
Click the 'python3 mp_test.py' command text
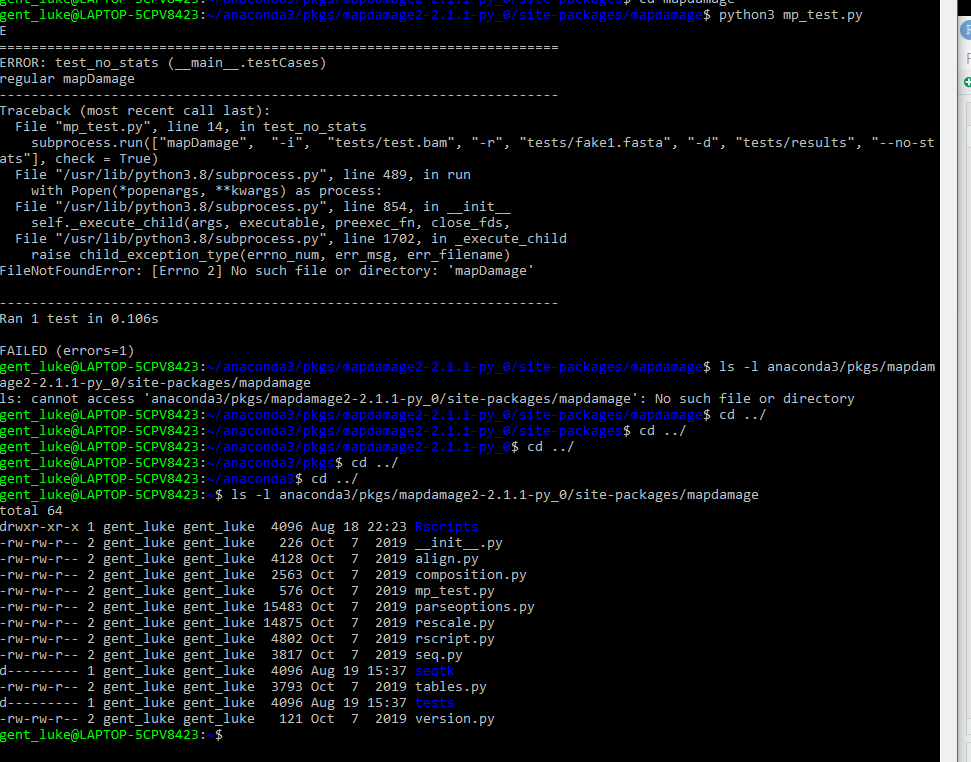point(790,14)
